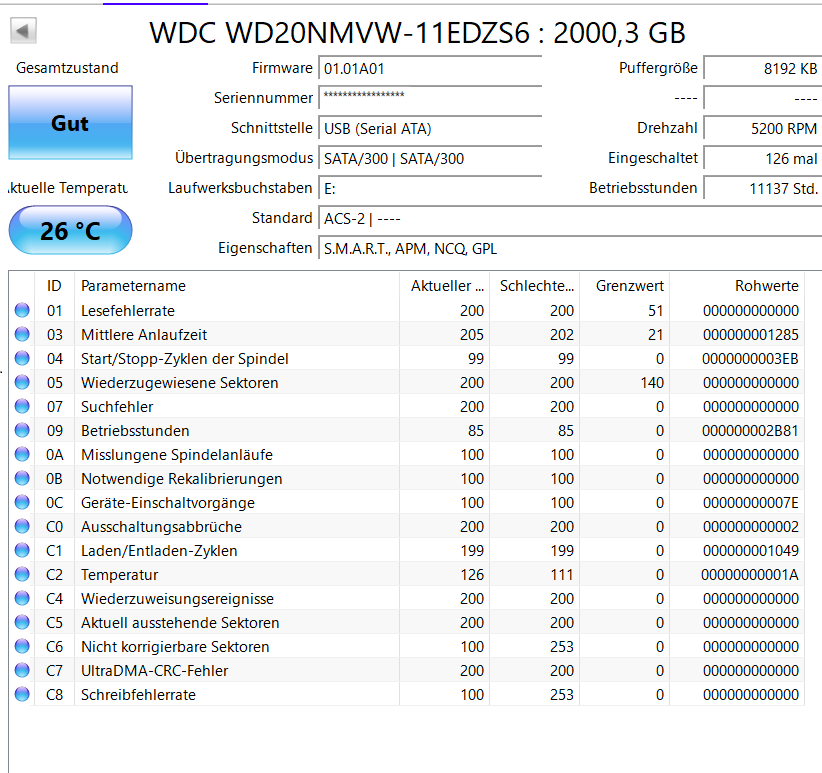Click status dot in row 09 Betriebsstunden

(22, 430)
